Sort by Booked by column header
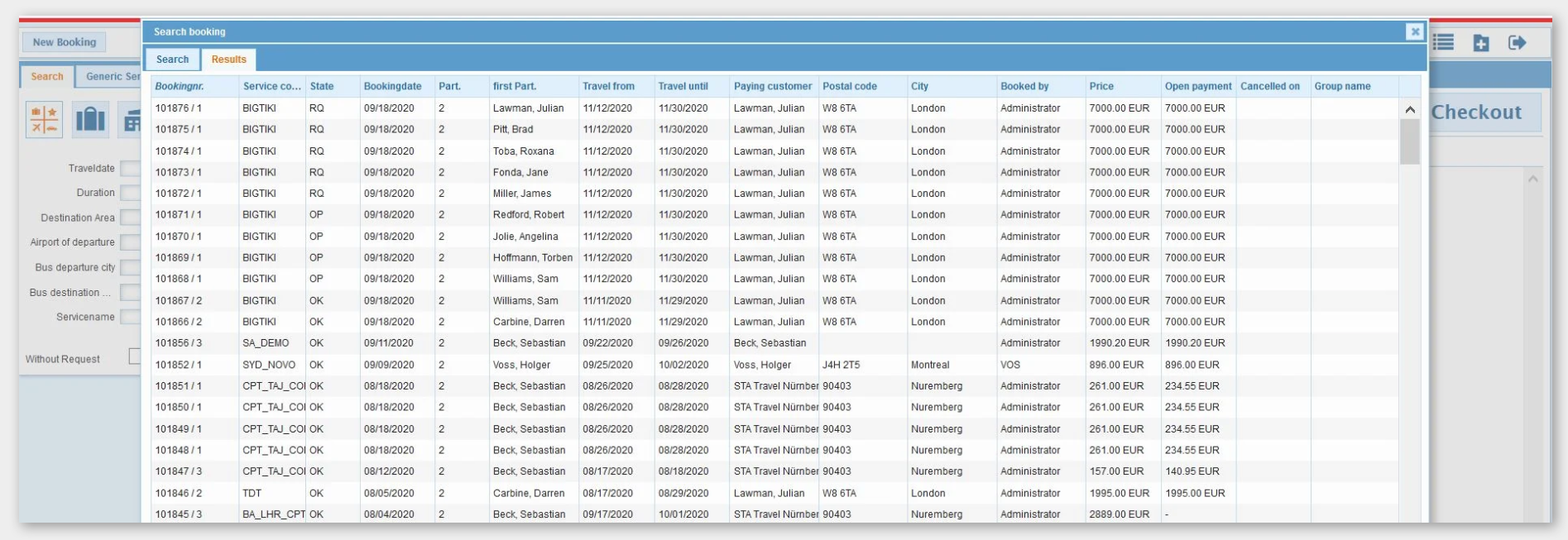The image size is (1568, 540). [x=1041, y=86]
